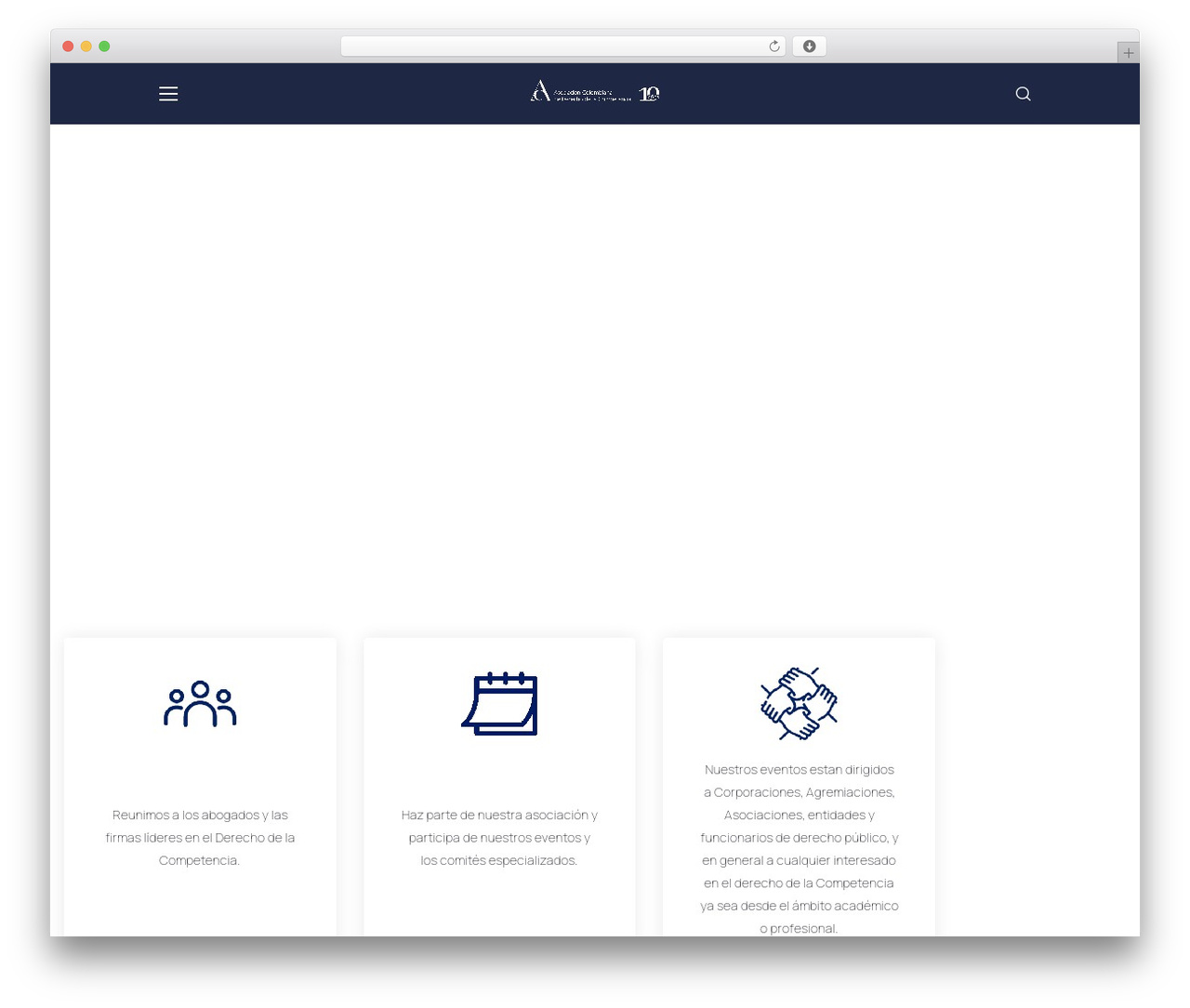Select the calendar events icon

coord(500,704)
